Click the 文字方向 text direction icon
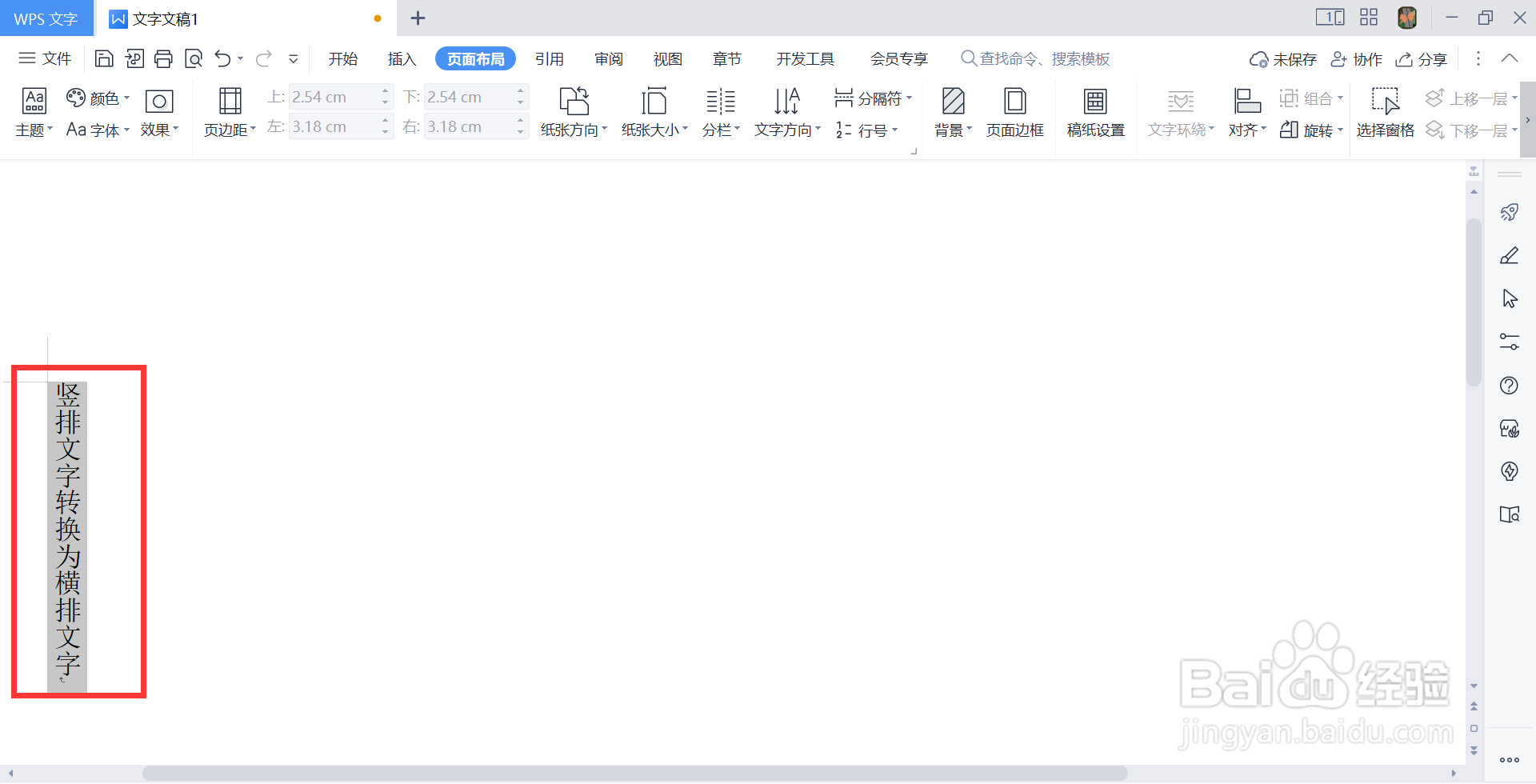The image size is (1536, 784). pyautogui.click(x=787, y=101)
